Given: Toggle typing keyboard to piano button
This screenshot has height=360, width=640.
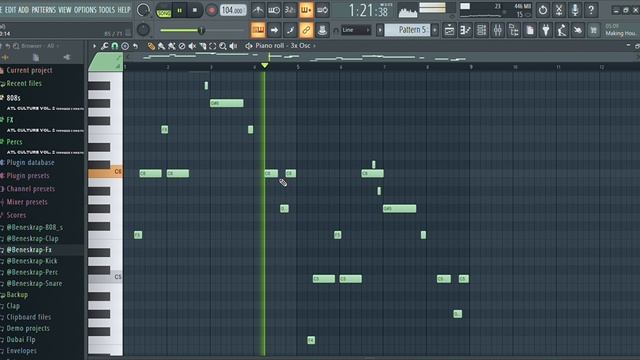Looking at the screenshot, I should [258, 30].
